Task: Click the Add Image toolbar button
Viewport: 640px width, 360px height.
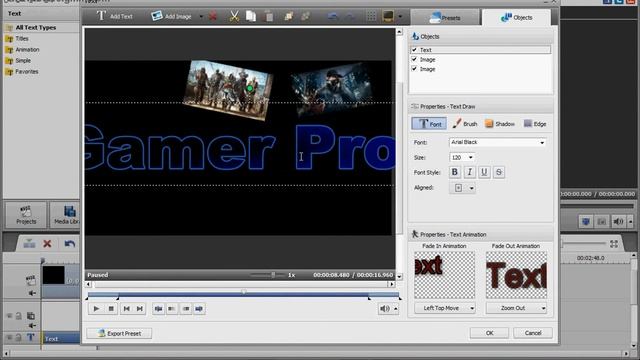Action: point(171,16)
